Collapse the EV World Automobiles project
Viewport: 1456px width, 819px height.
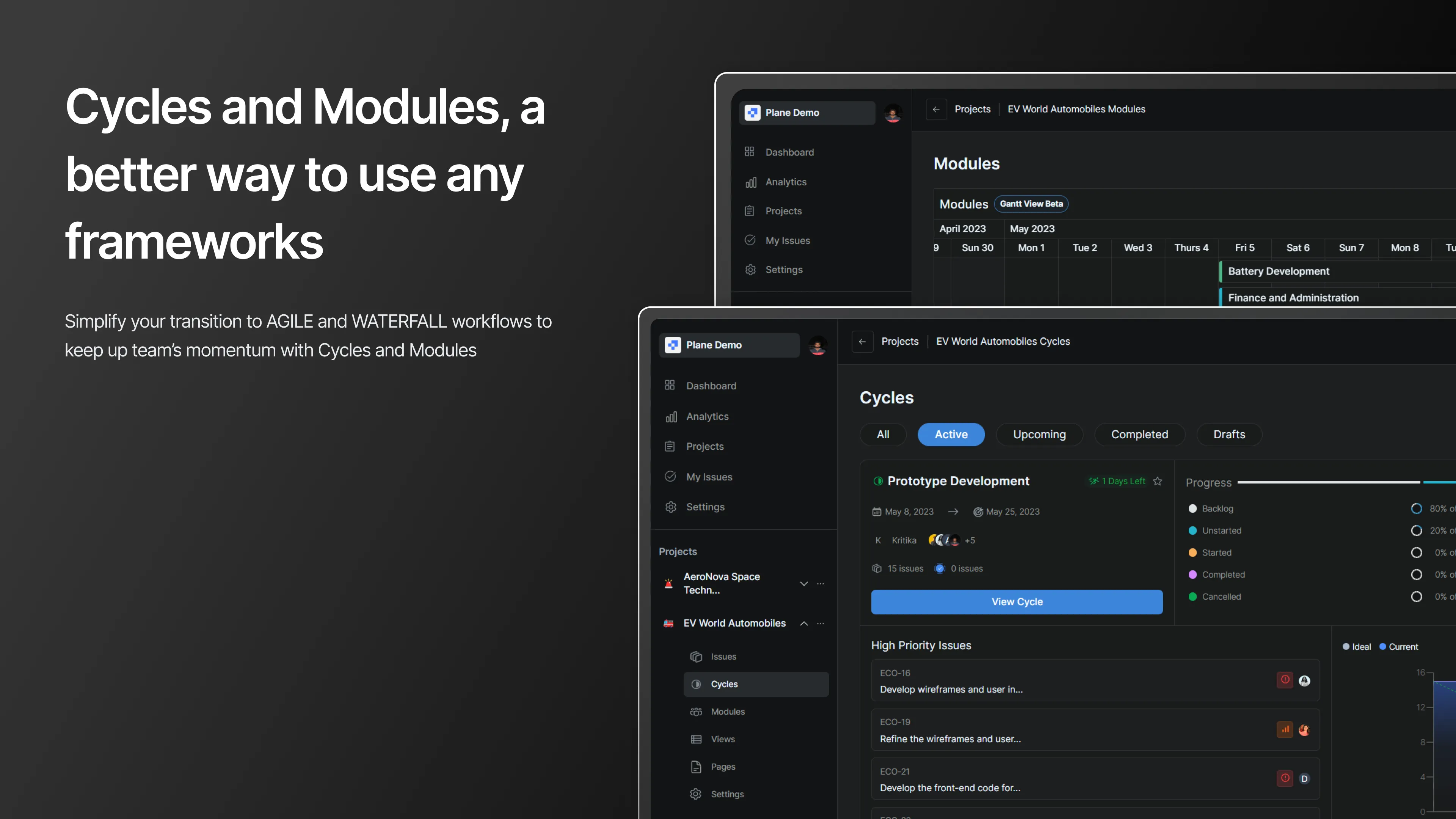pyautogui.click(x=804, y=623)
